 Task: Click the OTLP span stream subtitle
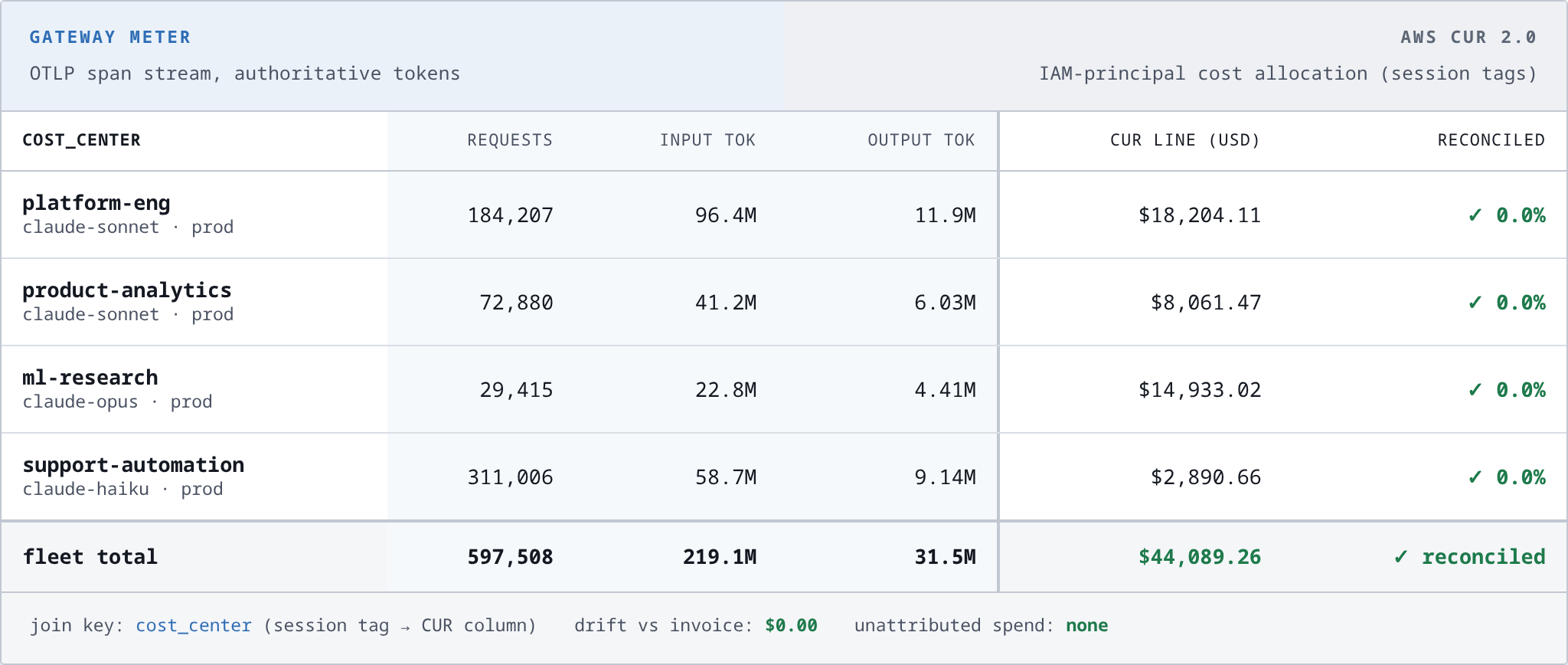tap(245, 74)
